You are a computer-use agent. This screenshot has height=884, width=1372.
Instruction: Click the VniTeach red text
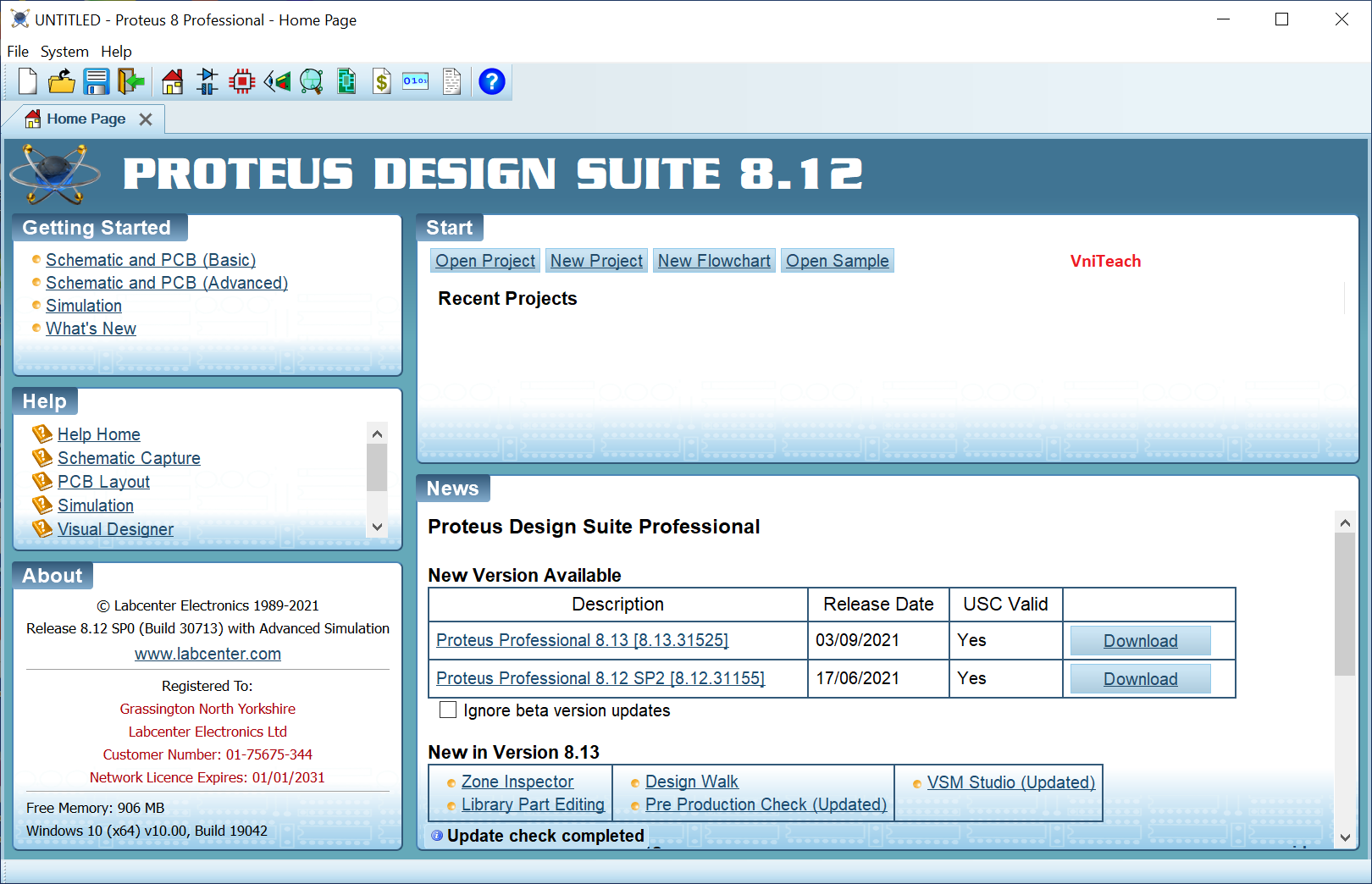pyautogui.click(x=1105, y=261)
